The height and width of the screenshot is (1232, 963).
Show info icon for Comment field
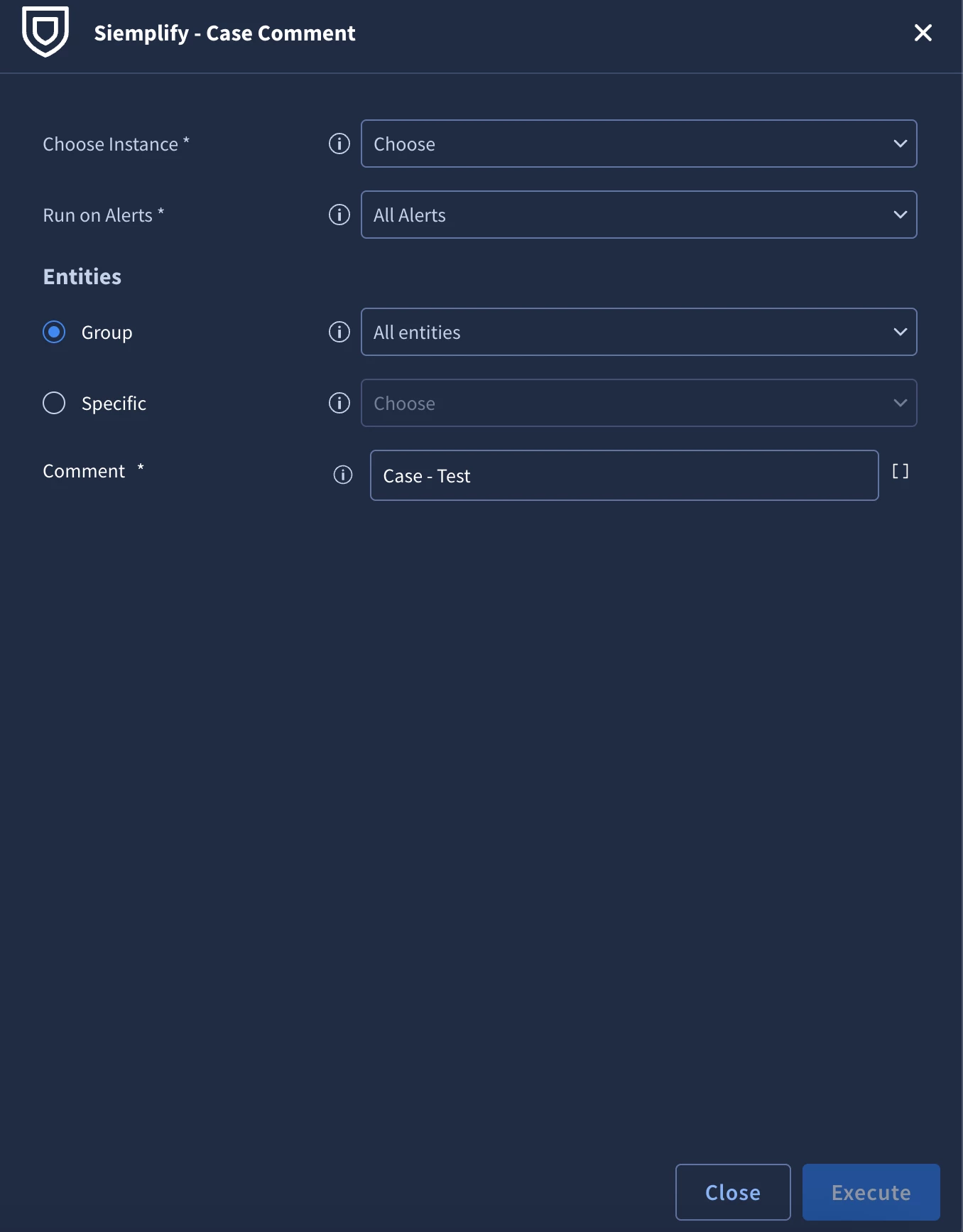(343, 475)
